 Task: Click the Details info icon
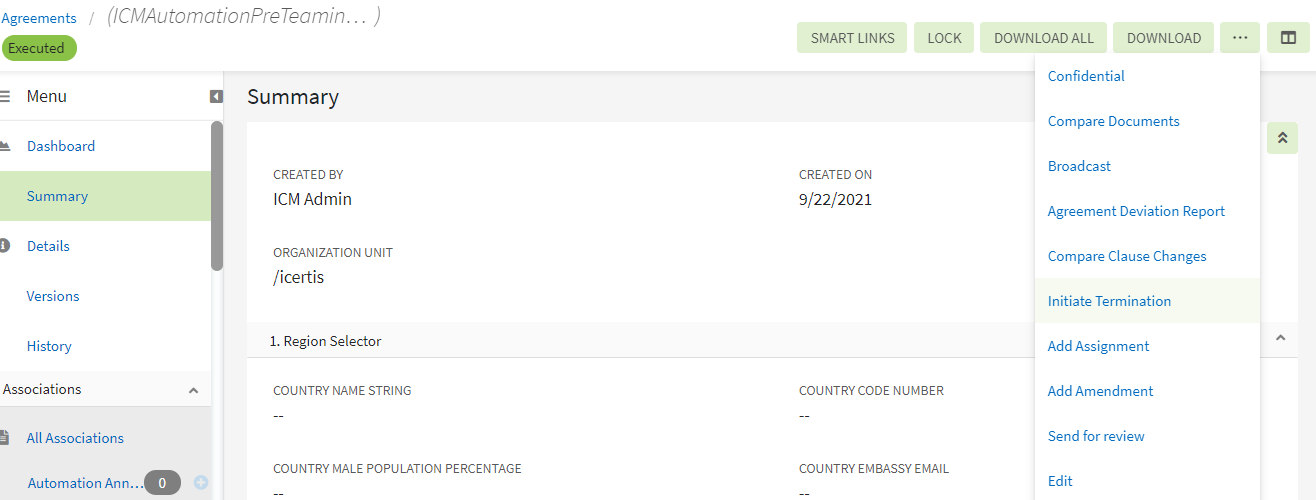click(5, 246)
